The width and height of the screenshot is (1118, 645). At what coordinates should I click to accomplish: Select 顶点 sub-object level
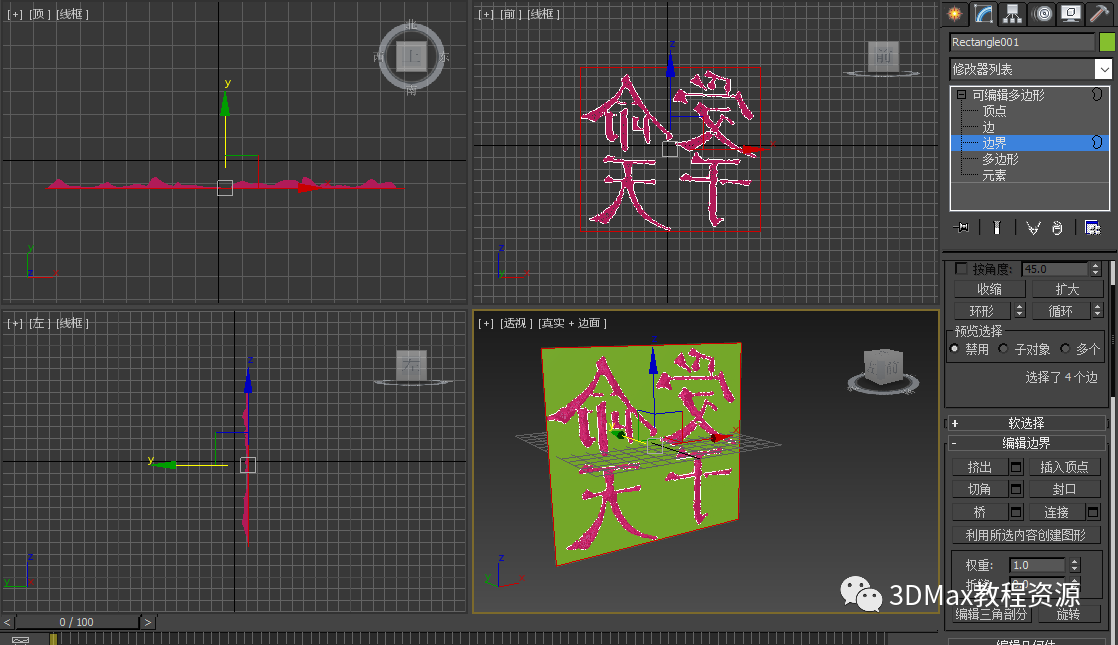(994, 110)
